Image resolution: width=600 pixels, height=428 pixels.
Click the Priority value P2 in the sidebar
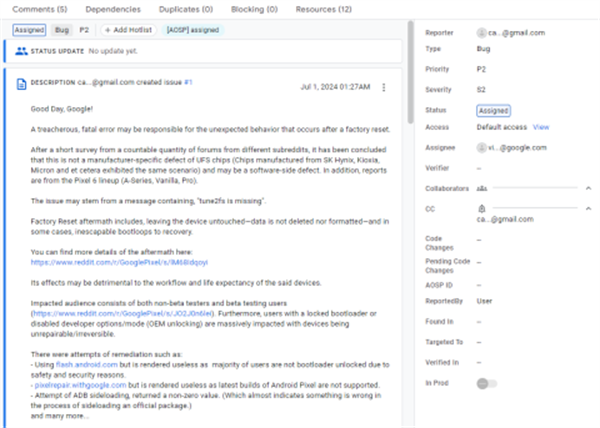481,69
